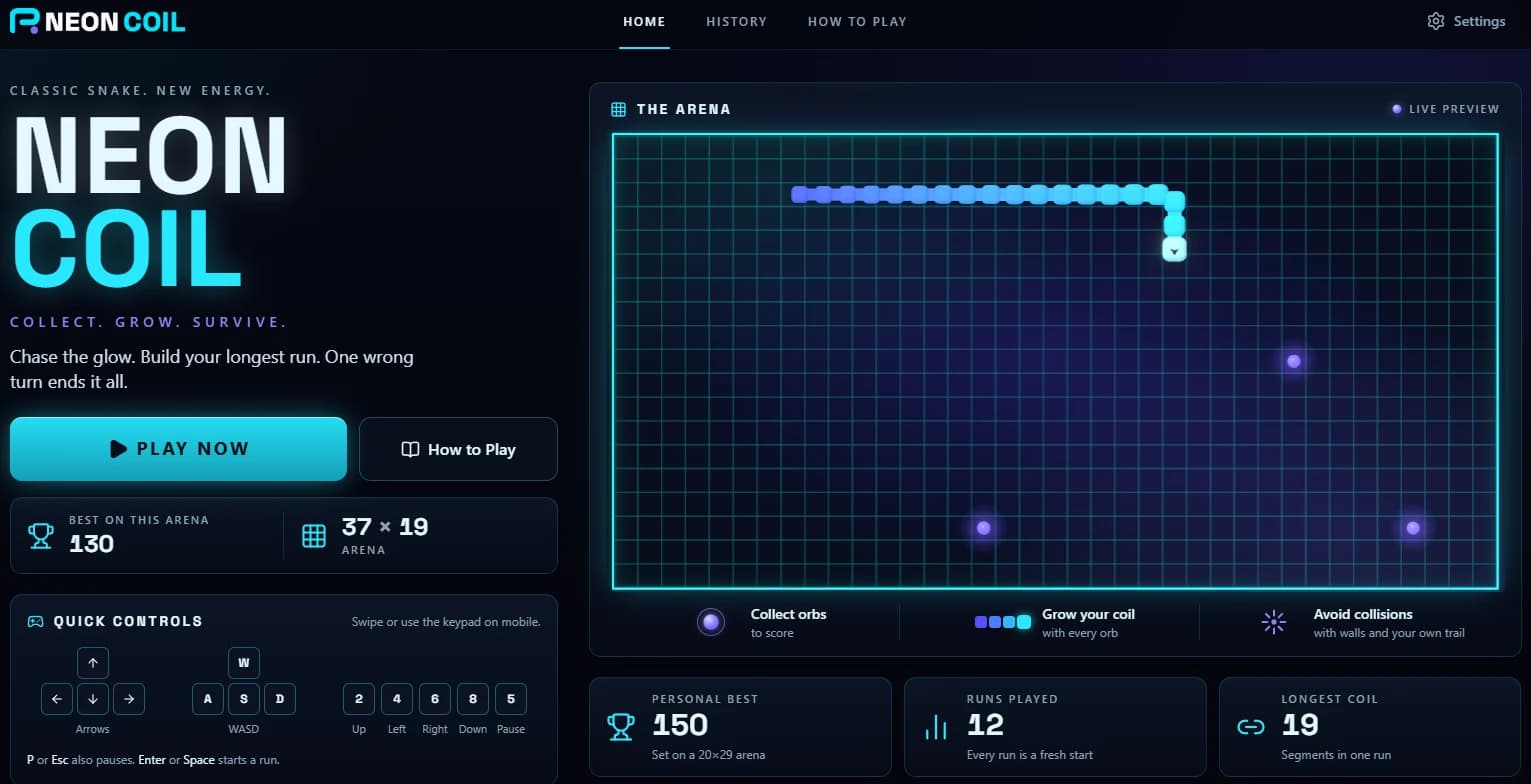Click keypad key 5 for Pause
The height and width of the screenshot is (784, 1531).
click(511, 699)
